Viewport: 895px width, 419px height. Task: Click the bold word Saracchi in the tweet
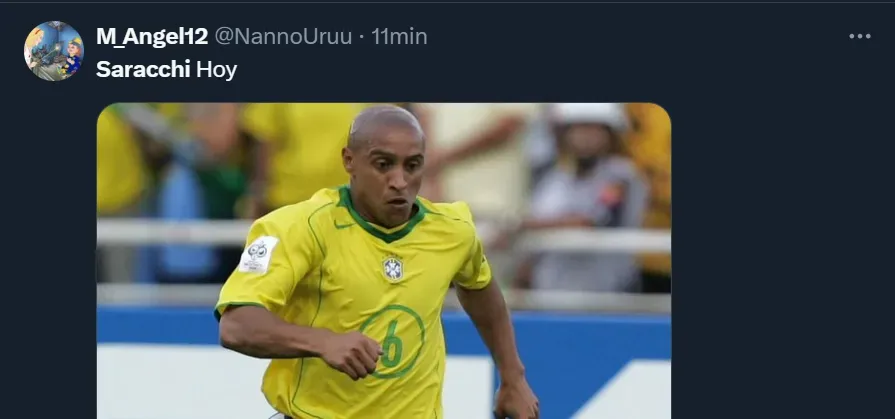pyautogui.click(x=143, y=70)
